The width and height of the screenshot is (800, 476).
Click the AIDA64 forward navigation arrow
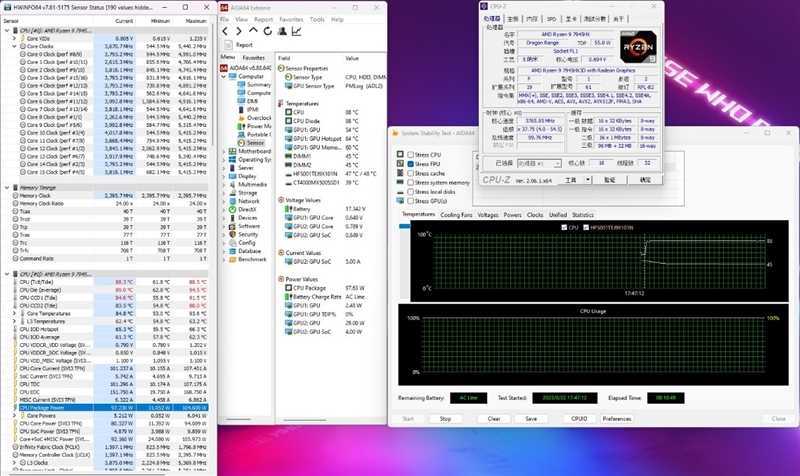238,32
